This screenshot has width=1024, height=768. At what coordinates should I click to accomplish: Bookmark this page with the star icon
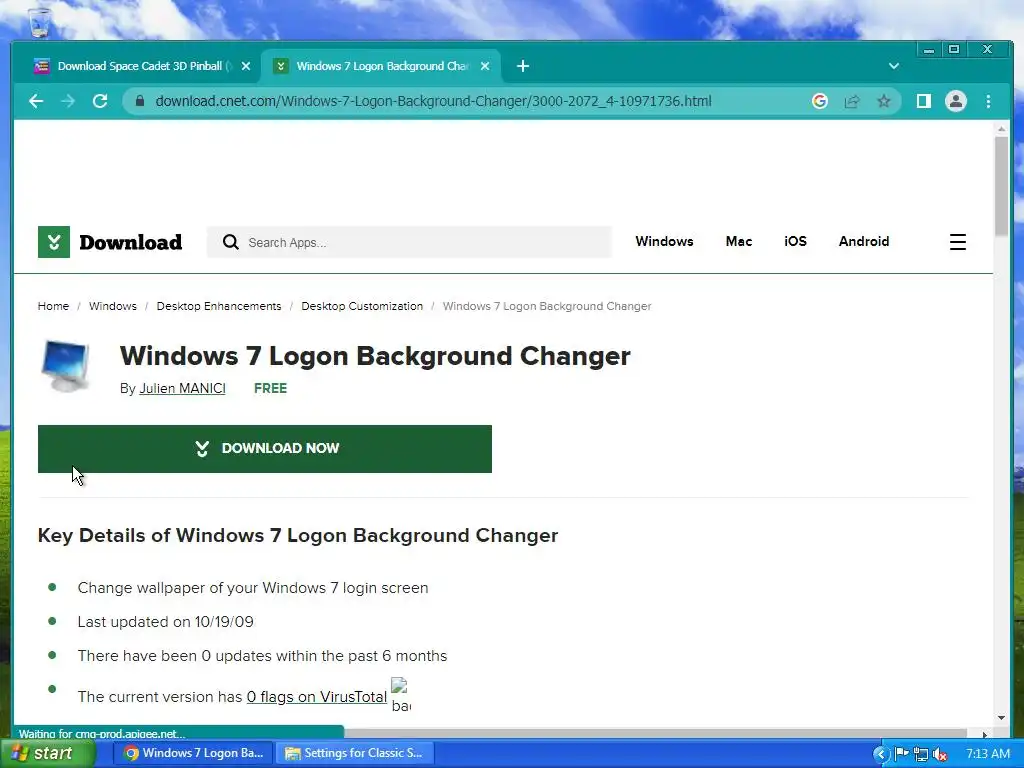point(884,101)
